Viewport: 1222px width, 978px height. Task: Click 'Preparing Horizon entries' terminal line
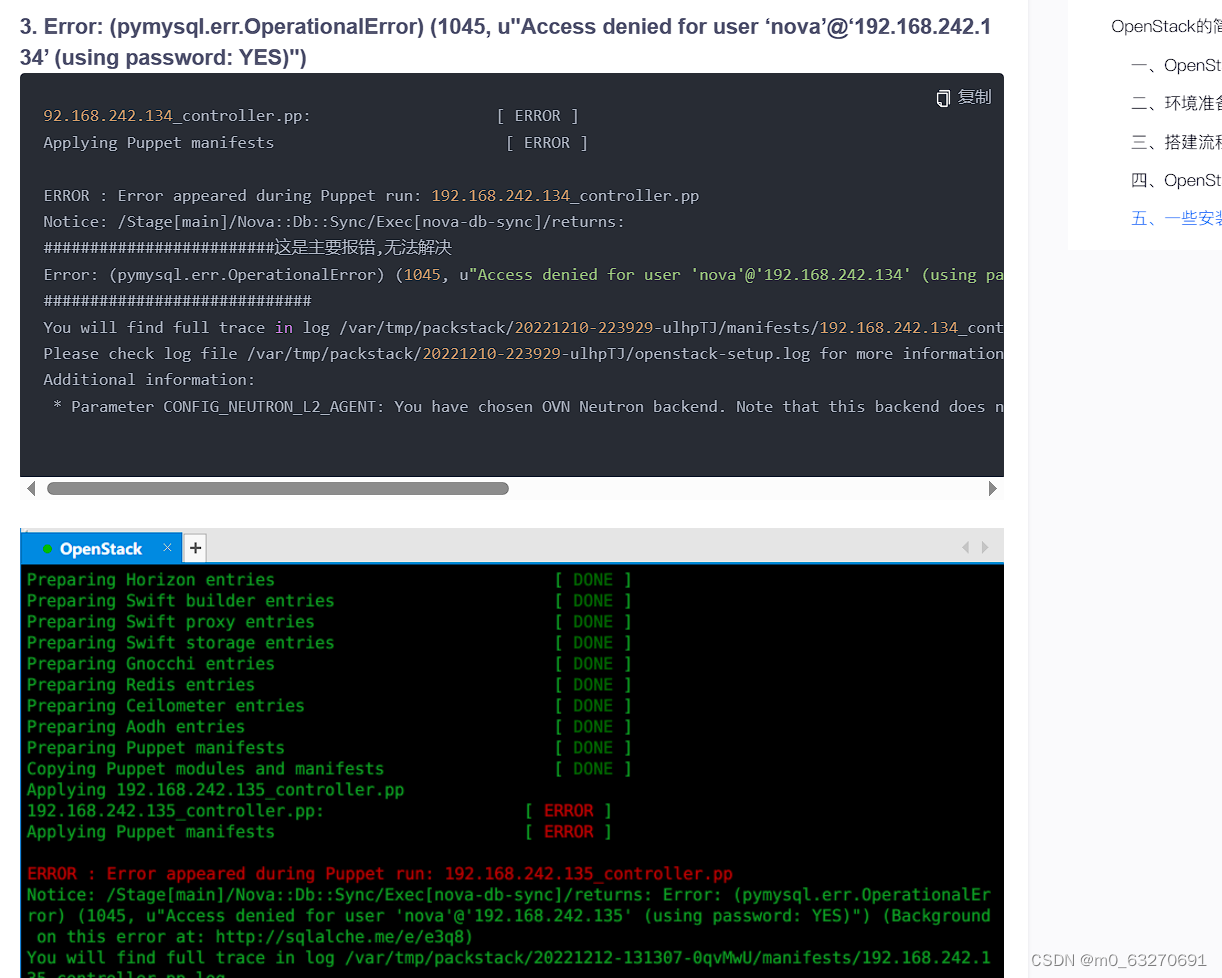click(x=150, y=580)
